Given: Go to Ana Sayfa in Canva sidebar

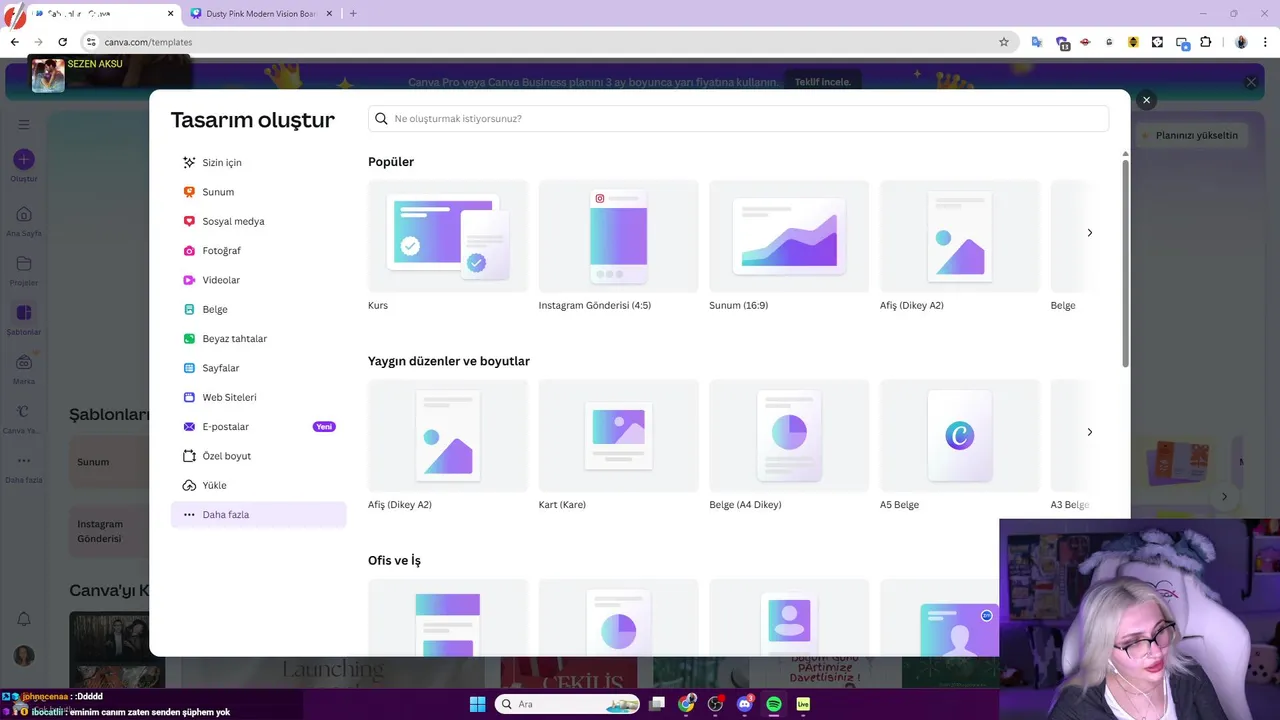Looking at the screenshot, I should click(x=24, y=221).
